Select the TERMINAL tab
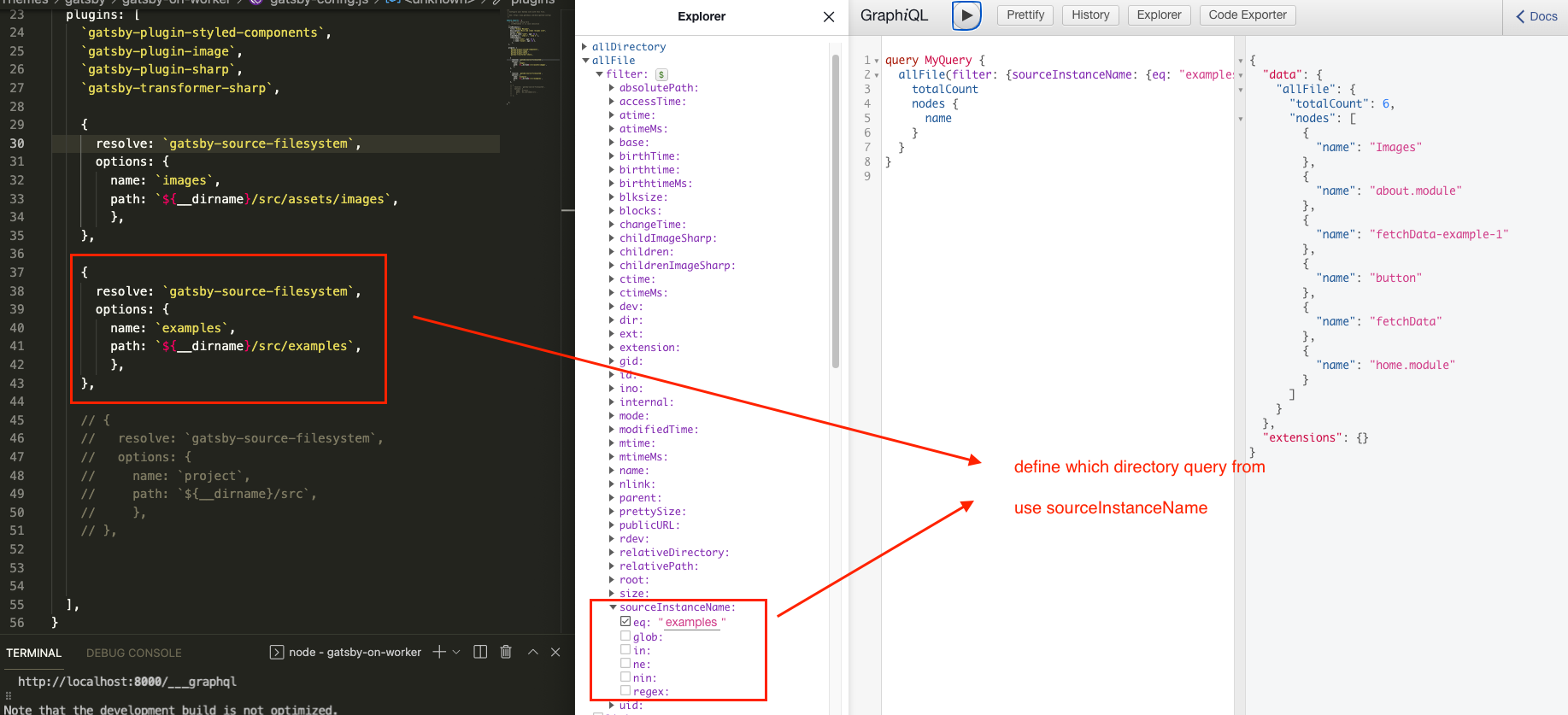Viewport: 1568px width, 715px height. tap(34, 653)
